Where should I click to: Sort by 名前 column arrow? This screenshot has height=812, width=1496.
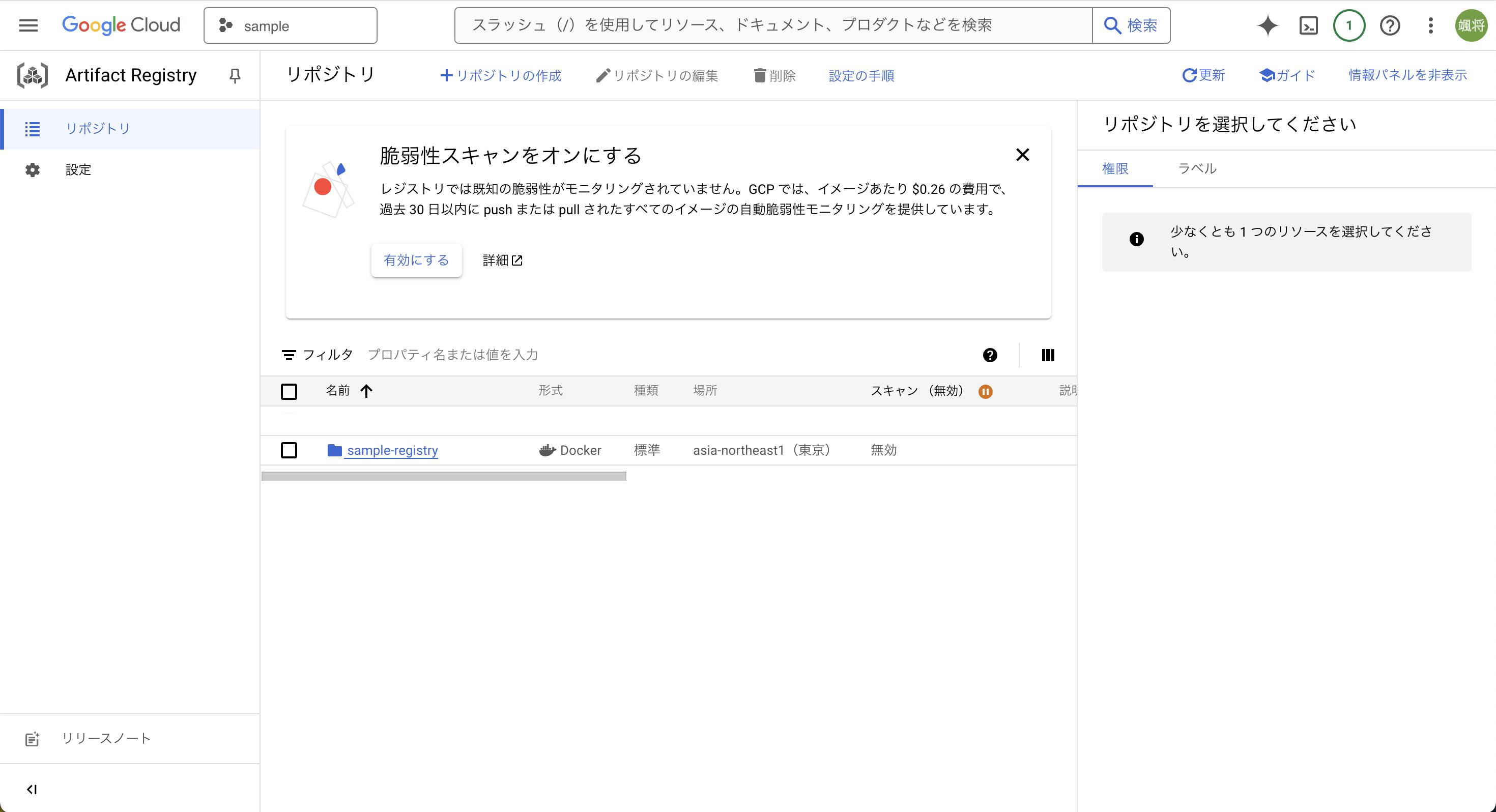coord(366,391)
